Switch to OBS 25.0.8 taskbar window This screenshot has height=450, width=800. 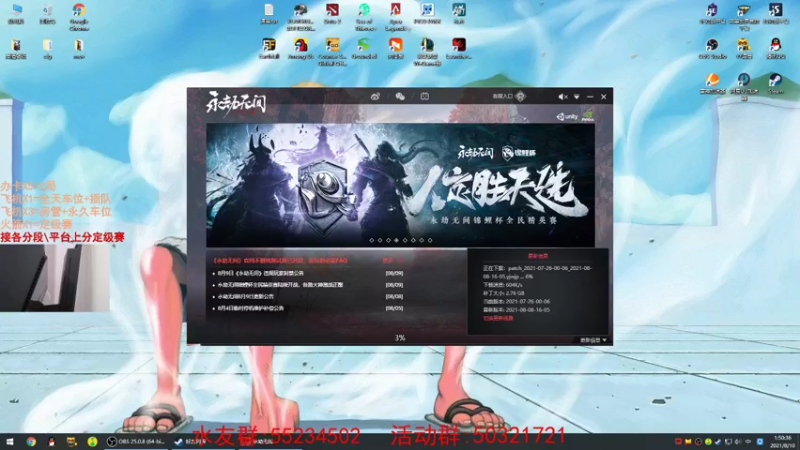[136, 441]
